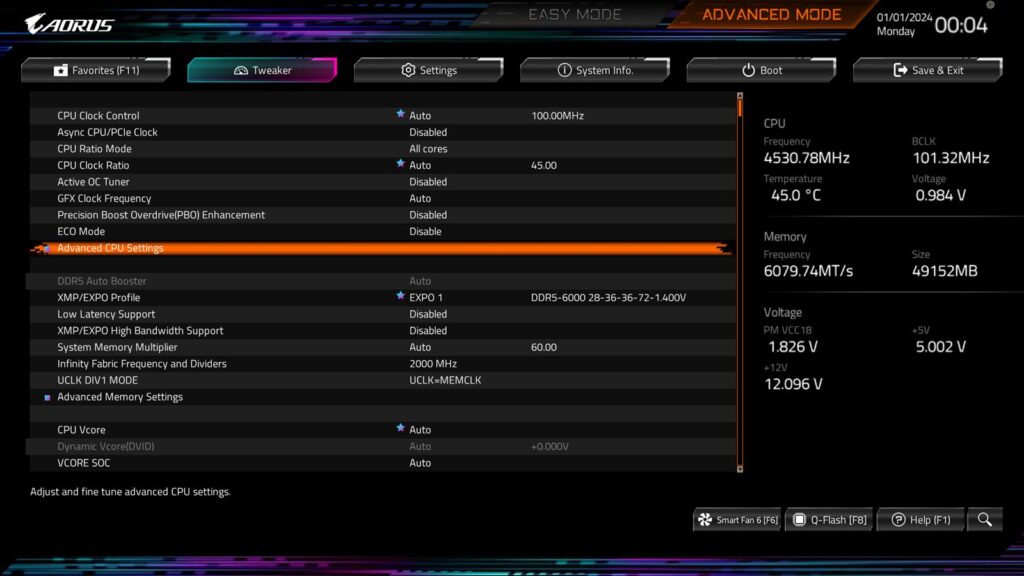Click the AORUS logo
Screen dimensions: 1024x576
point(69,24)
